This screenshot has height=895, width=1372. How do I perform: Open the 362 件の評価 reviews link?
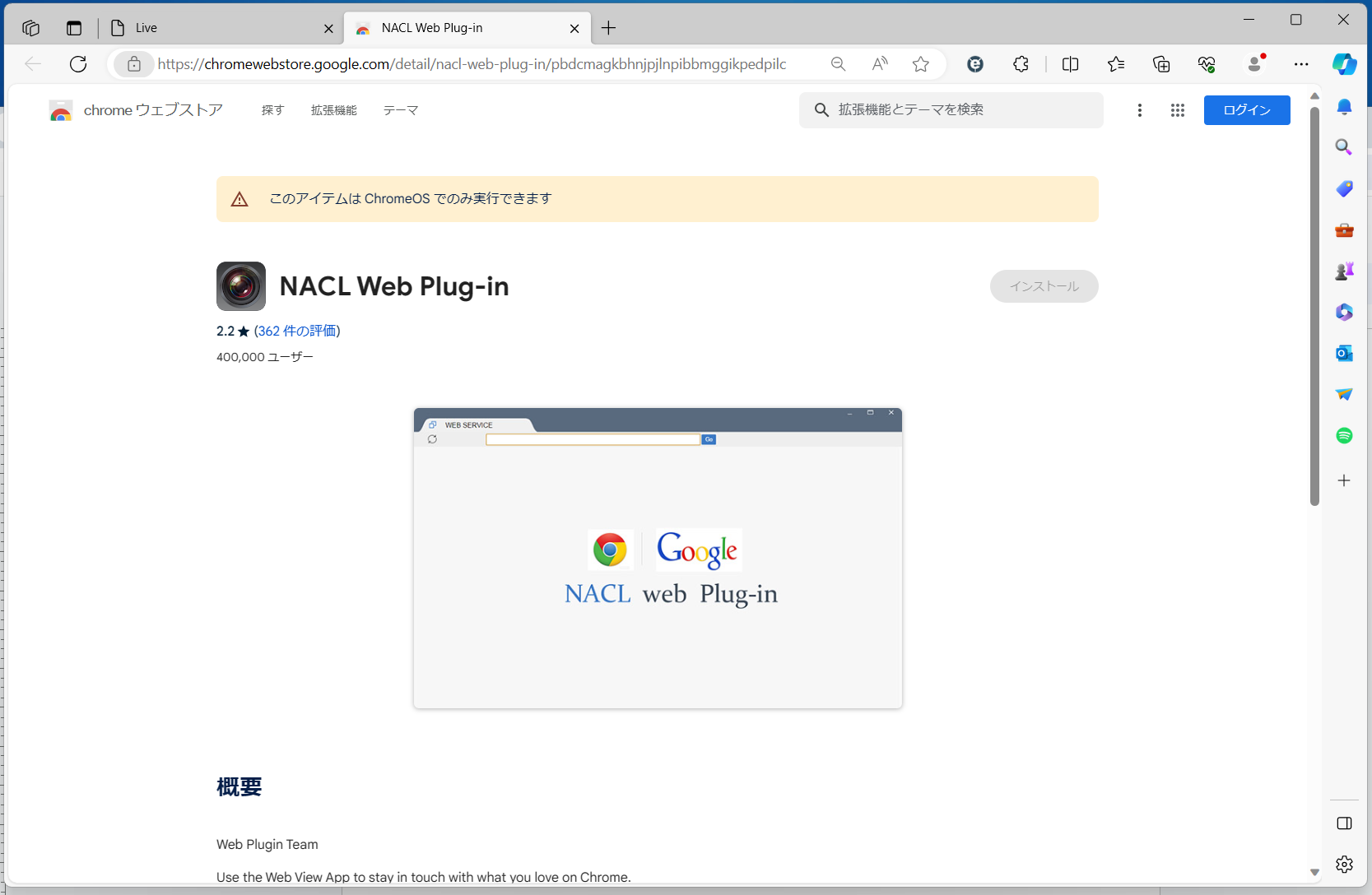pos(297,331)
